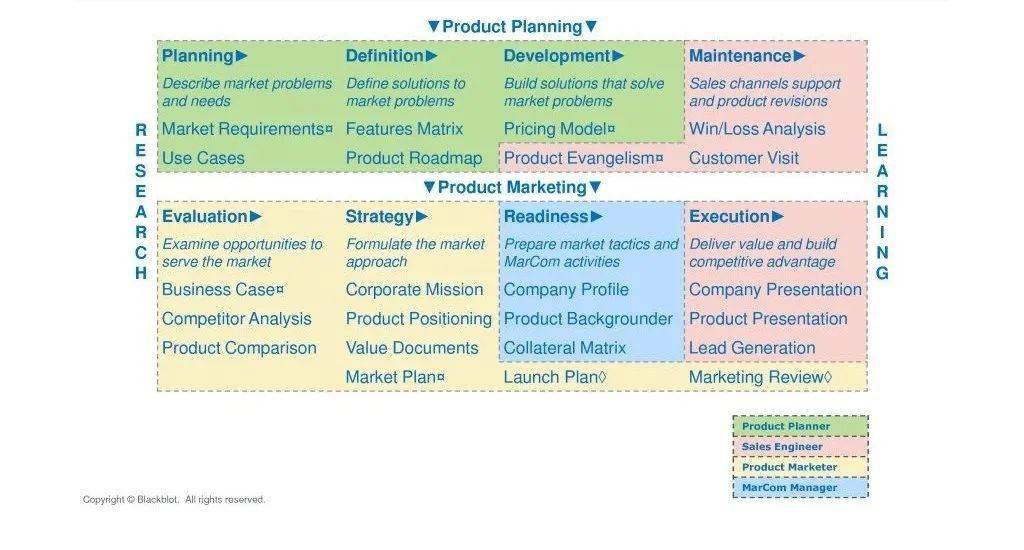
Task: Click the Product Marketing section title
Action: pyautogui.click(x=513, y=187)
